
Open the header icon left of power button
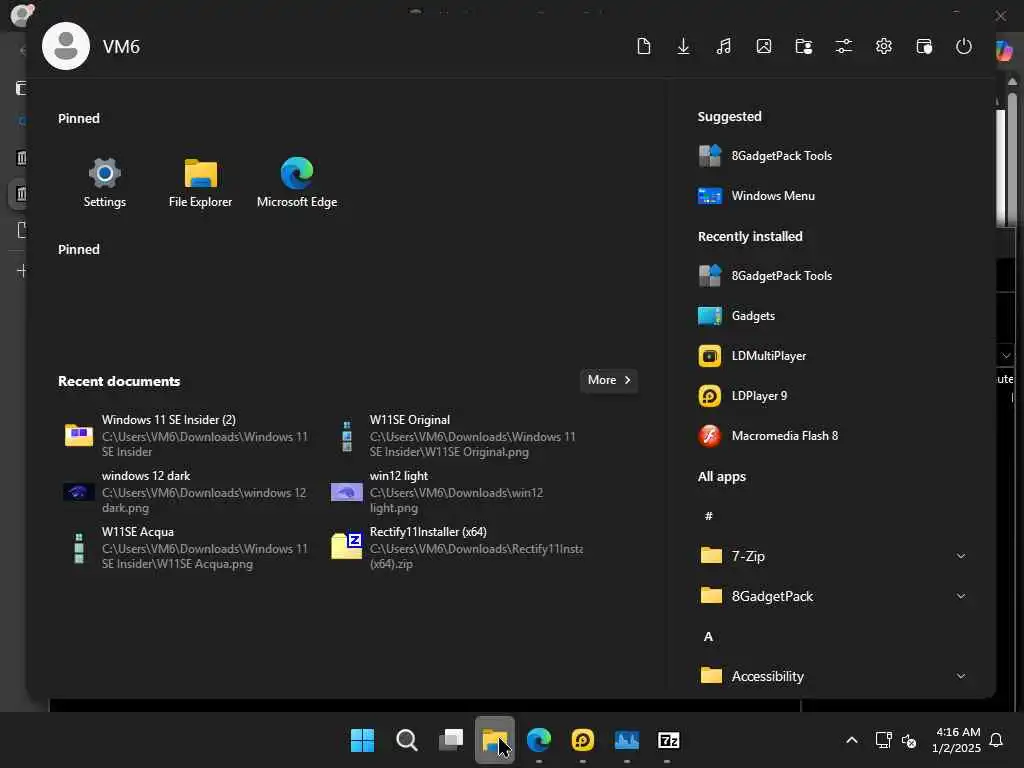pos(923,46)
